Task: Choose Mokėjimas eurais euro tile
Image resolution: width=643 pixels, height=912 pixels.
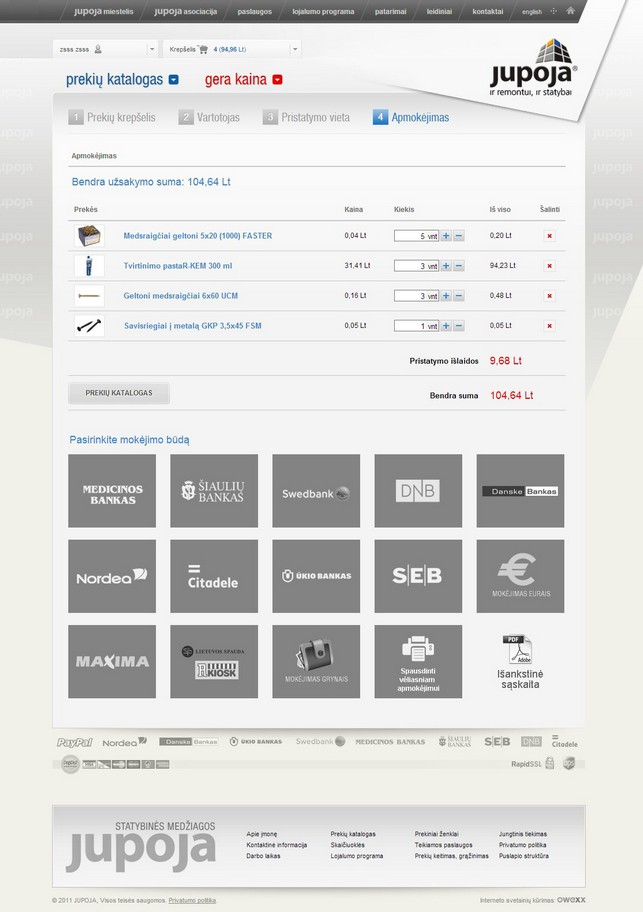Action: [x=520, y=576]
